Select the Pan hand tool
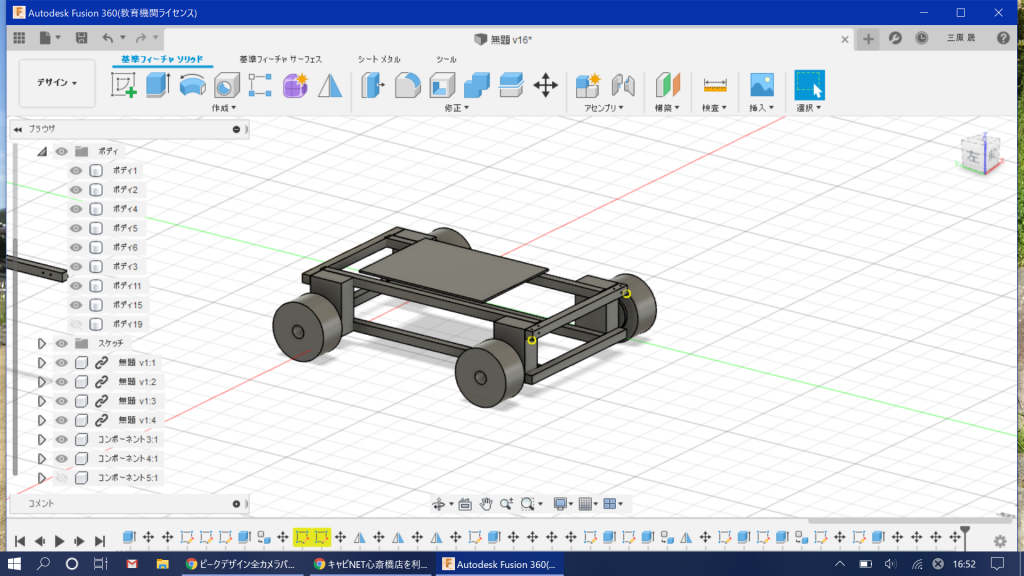 pos(485,504)
